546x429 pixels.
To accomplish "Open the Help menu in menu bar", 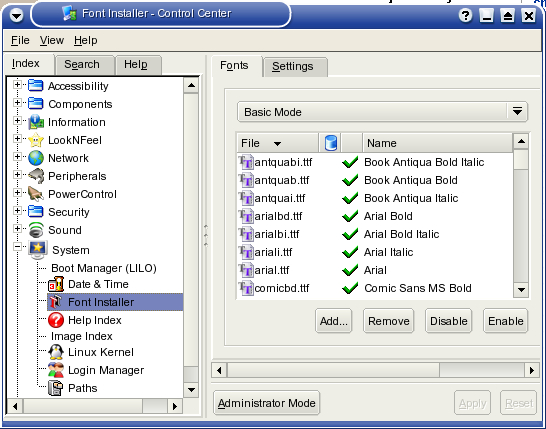I will point(85,40).
